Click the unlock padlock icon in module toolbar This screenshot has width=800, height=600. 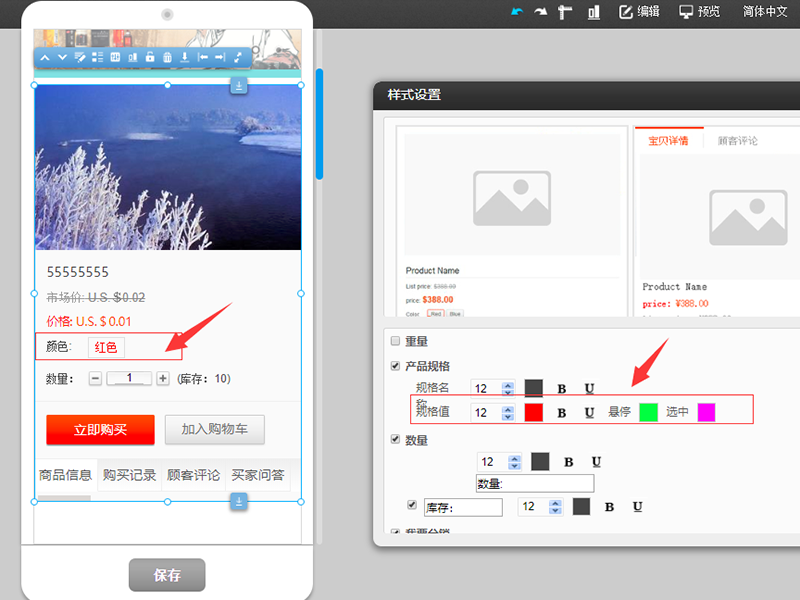149,57
